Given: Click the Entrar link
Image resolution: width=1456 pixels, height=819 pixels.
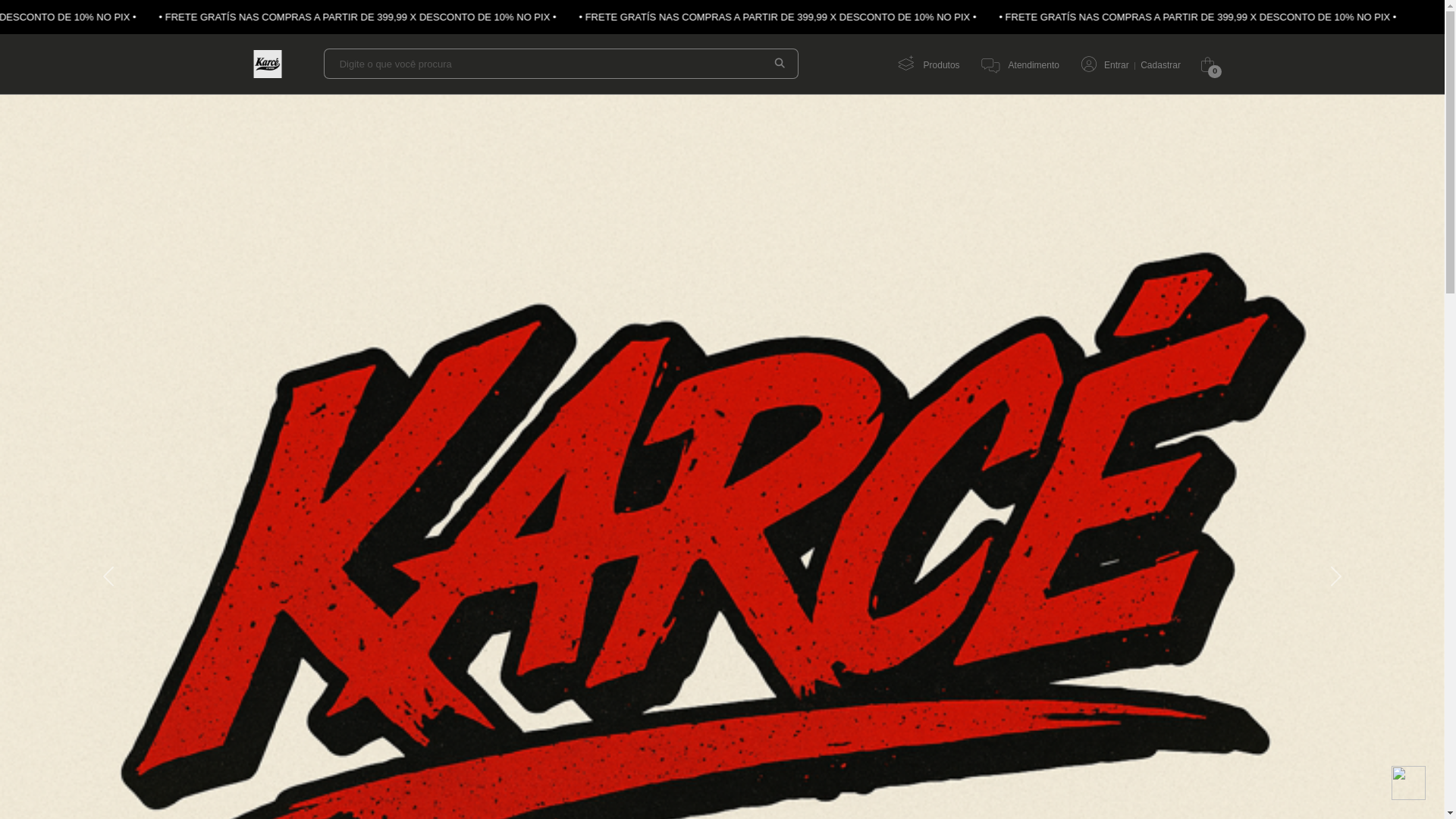Looking at the screenshot, I should click(1116, 65).
